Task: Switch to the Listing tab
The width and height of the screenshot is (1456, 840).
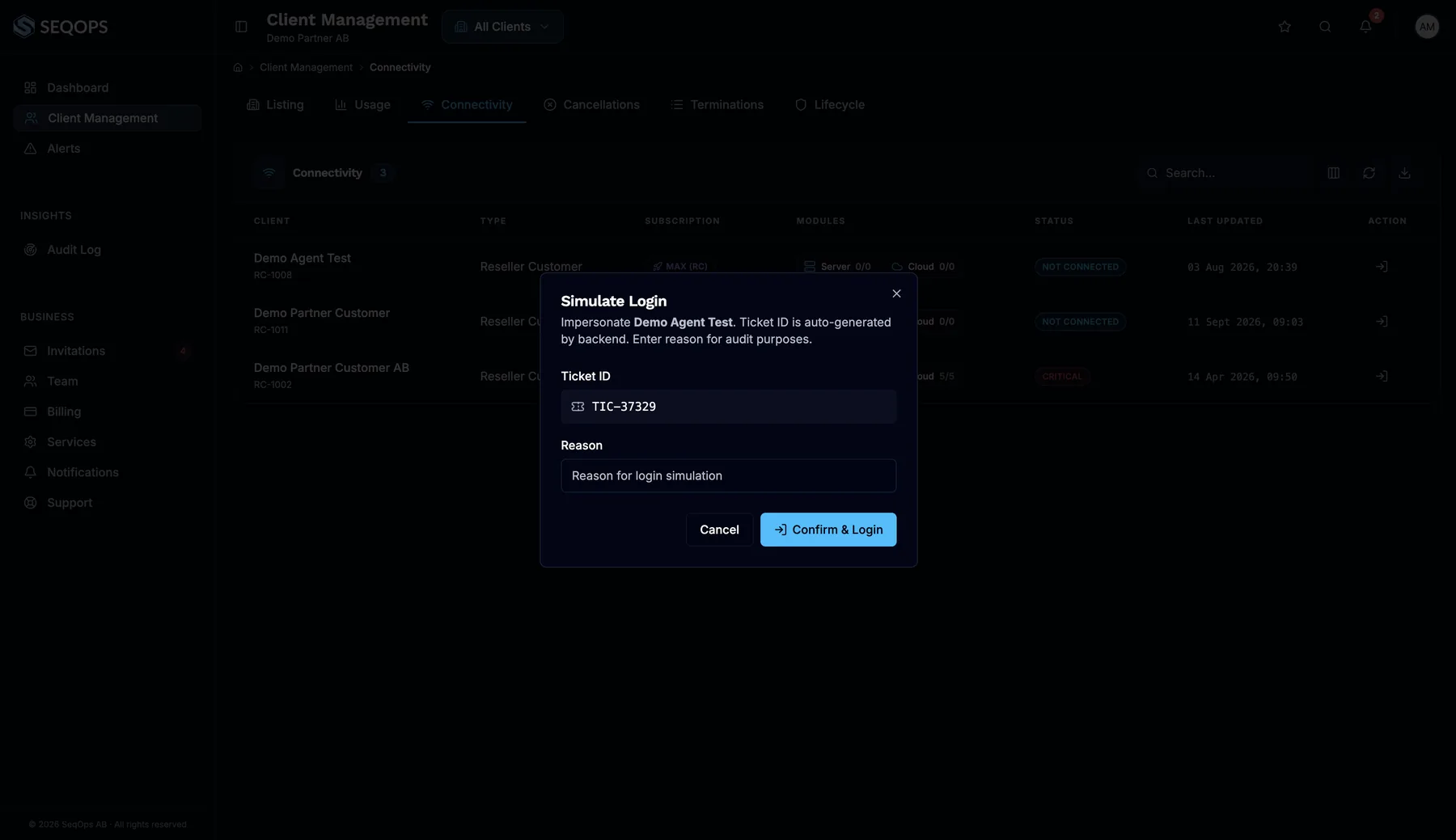Action: tap(275, 105)
